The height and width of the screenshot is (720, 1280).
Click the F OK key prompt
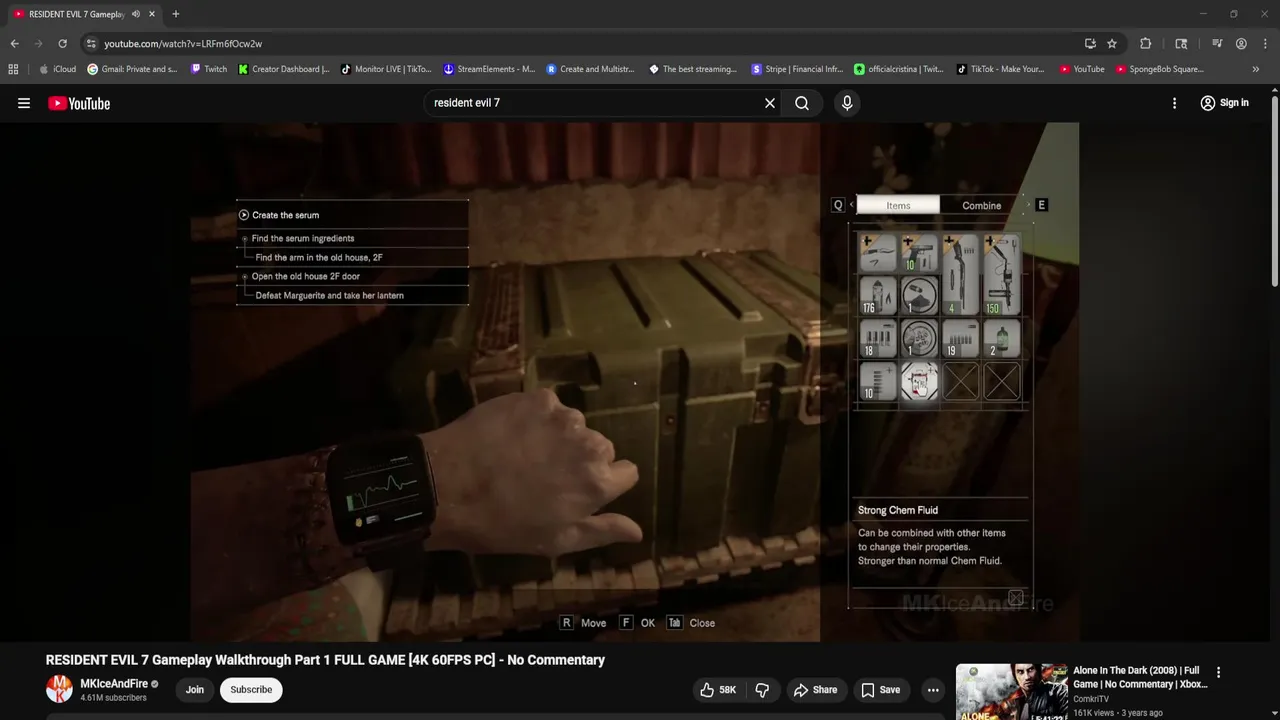(637, 623)
